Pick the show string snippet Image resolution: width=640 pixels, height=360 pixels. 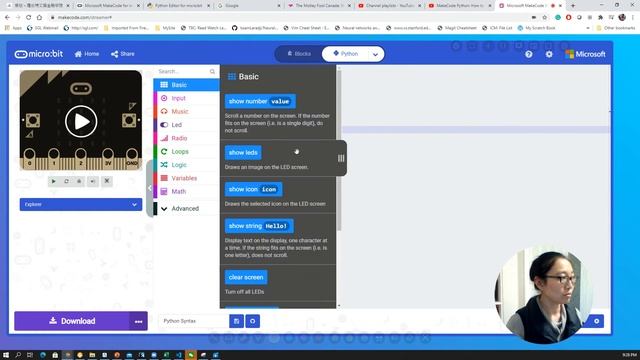click(259, 226)
